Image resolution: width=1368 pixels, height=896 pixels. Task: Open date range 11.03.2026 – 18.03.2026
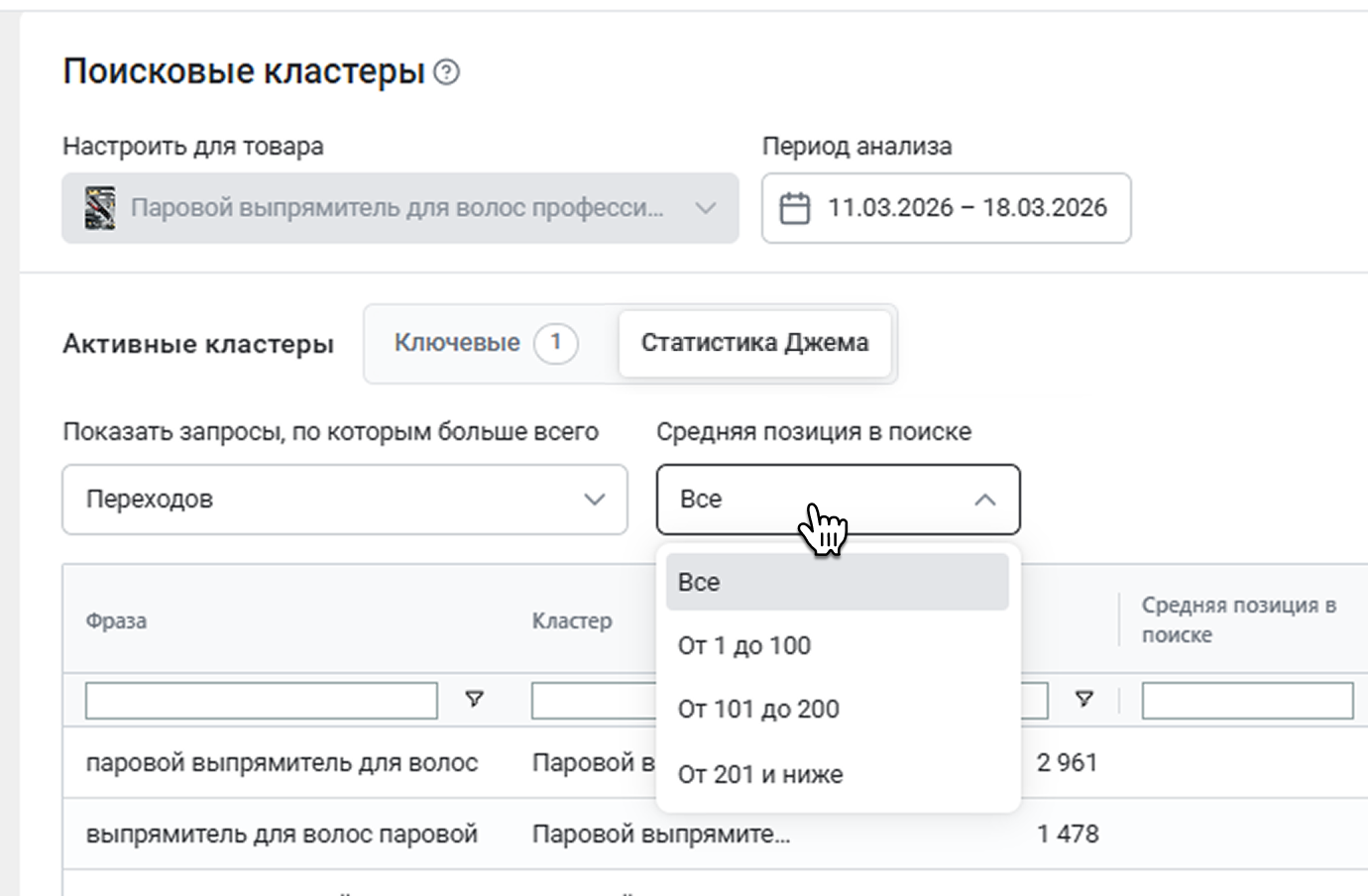tap(966, 208)
